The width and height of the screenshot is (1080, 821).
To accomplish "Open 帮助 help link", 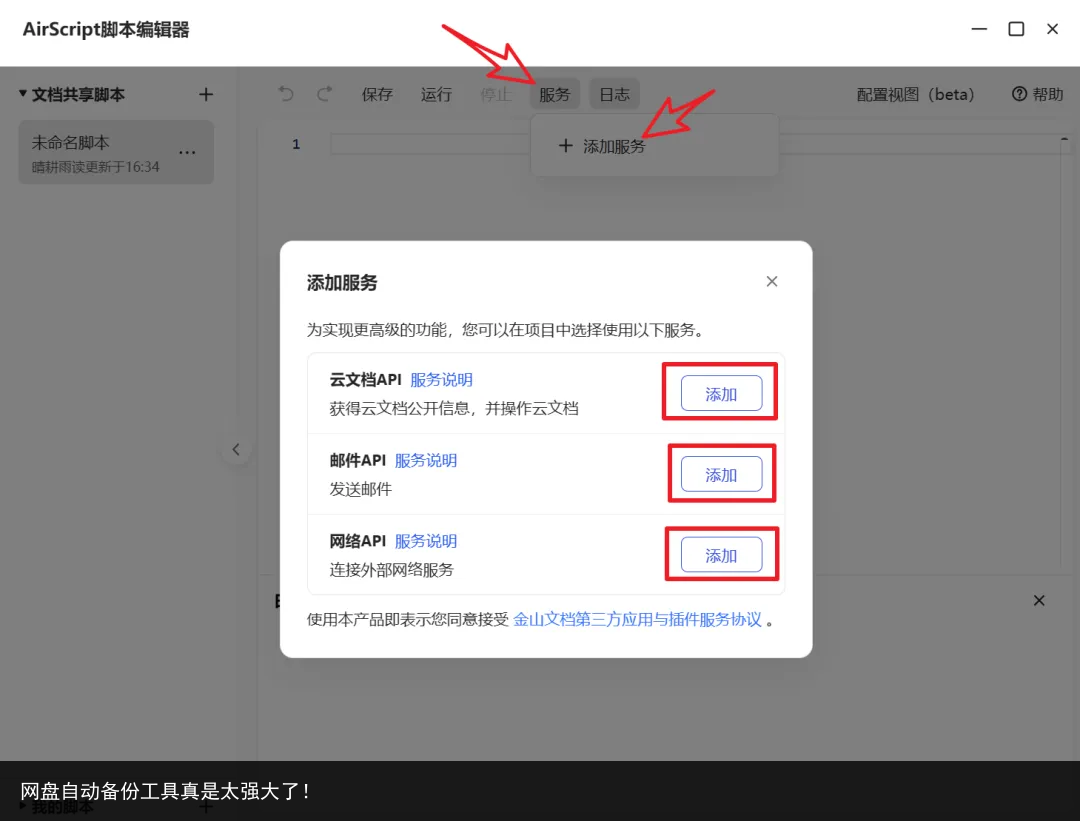I will pyautogui.click(x=1037, y=94).
